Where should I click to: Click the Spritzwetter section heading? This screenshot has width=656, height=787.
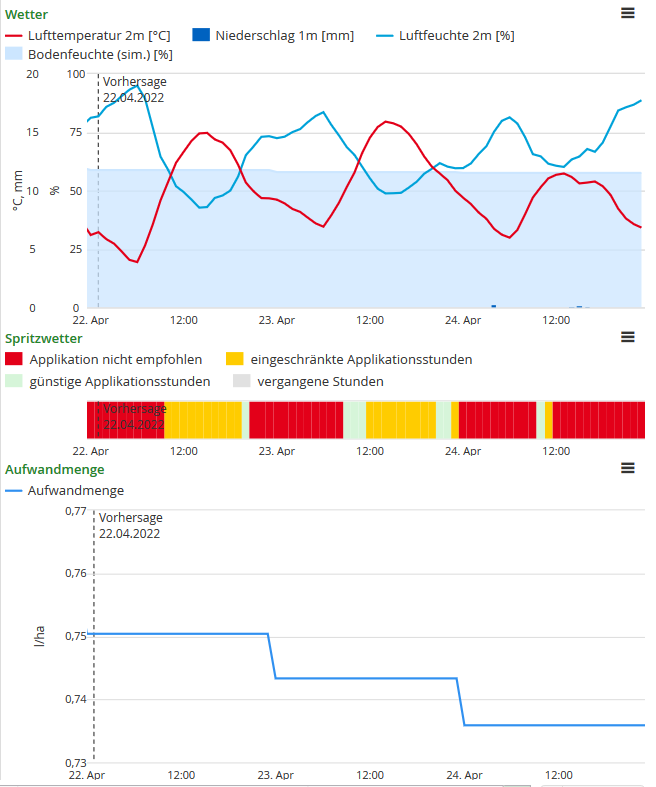tap(44, 338)
